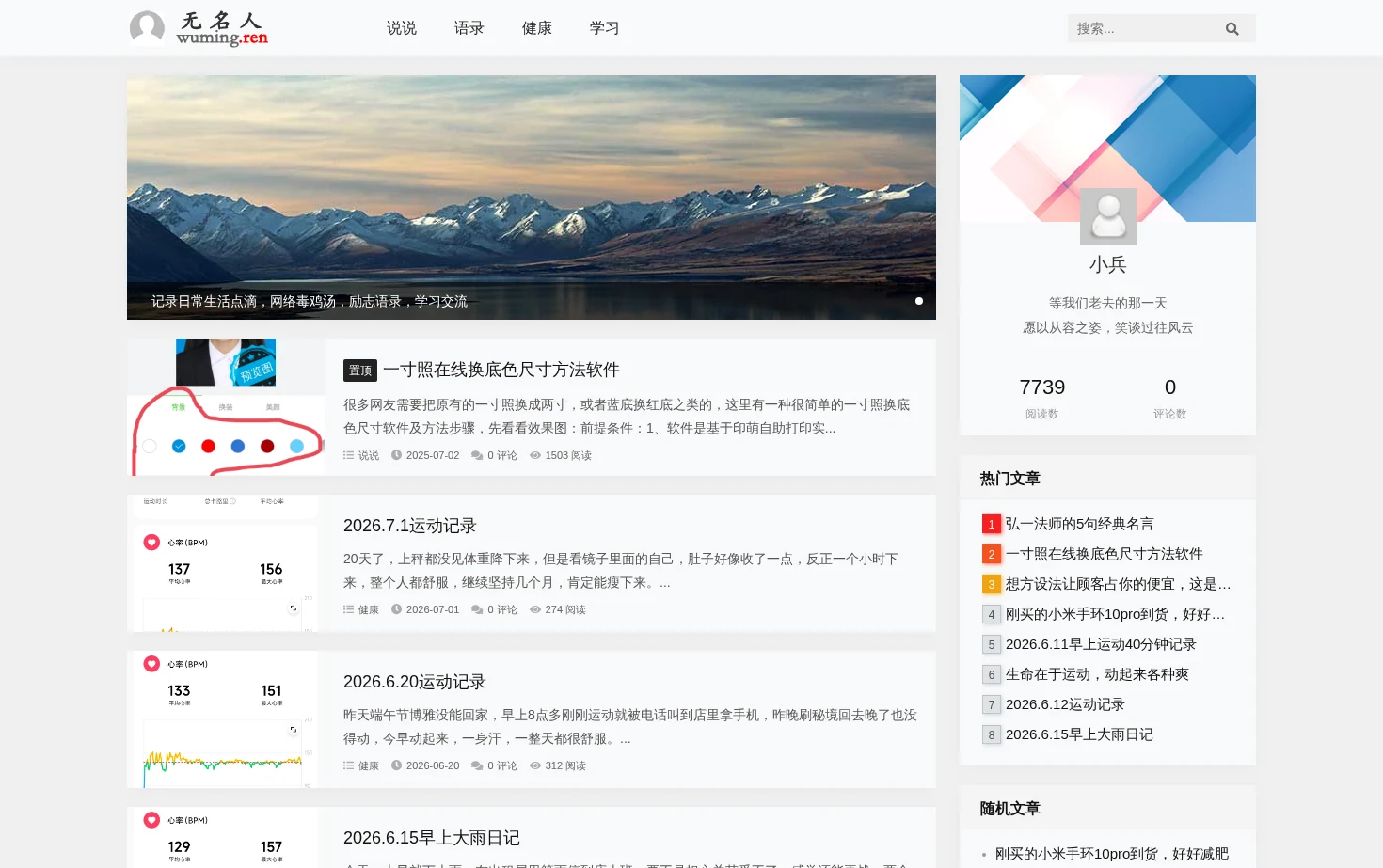Click rank badge 2 in 热门文章
The image size is (1383, 868).
coord(991,554)
